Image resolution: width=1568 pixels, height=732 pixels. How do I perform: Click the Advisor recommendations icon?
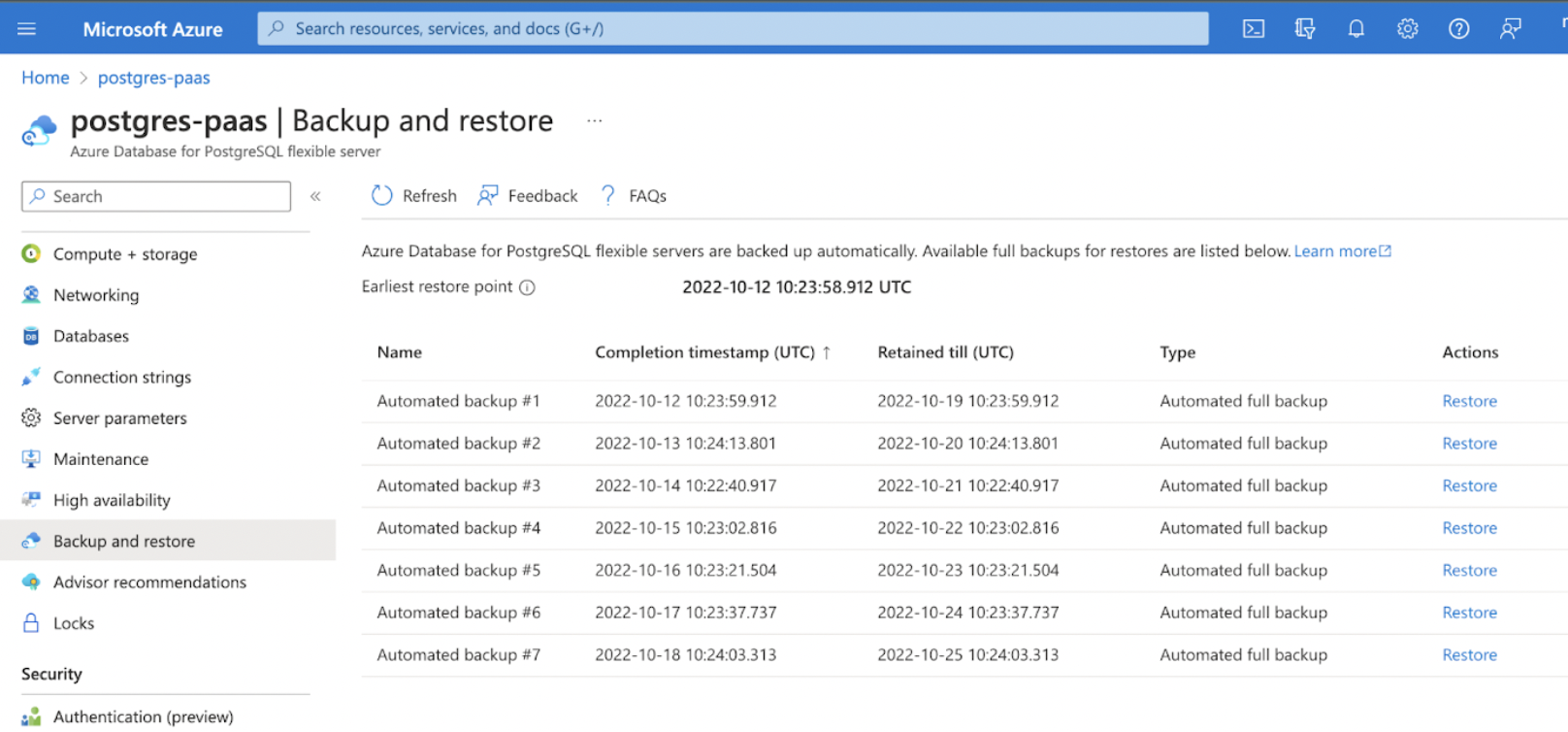click(x=31, y=582)
